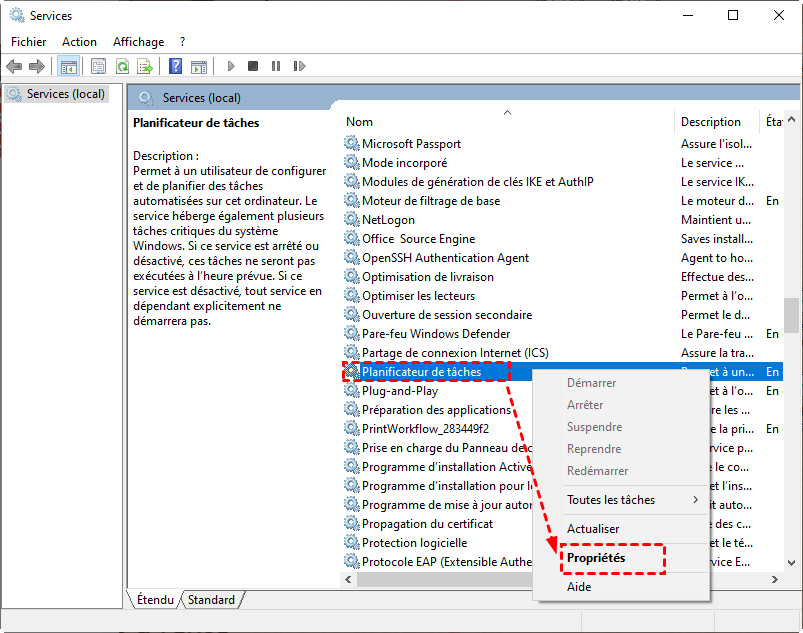The image size is (803, 633).
Task: Open the blue Help toolbar icon
Action: pyautogui.click(x=176, y=66)
